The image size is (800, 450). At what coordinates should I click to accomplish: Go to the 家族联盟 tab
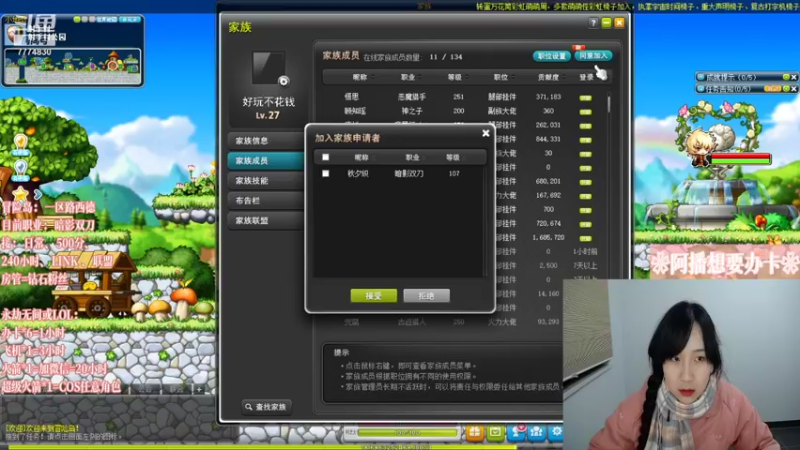click(265, 220)
